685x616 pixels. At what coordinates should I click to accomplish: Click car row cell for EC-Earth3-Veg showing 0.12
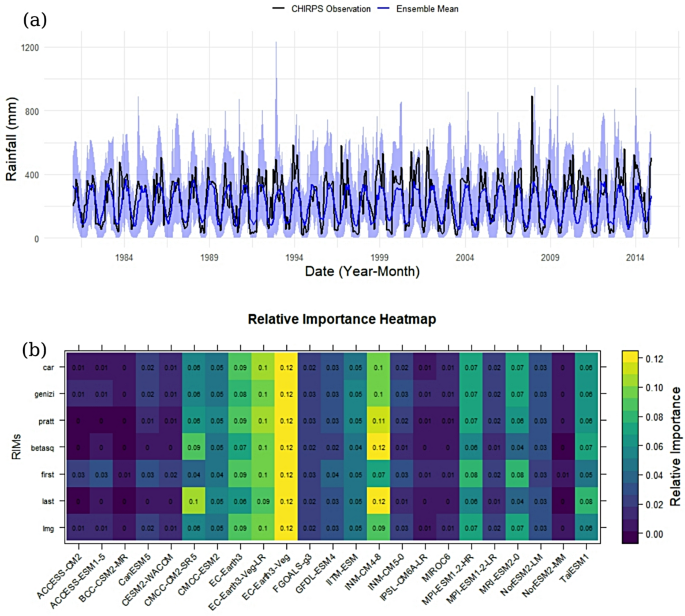286,367
